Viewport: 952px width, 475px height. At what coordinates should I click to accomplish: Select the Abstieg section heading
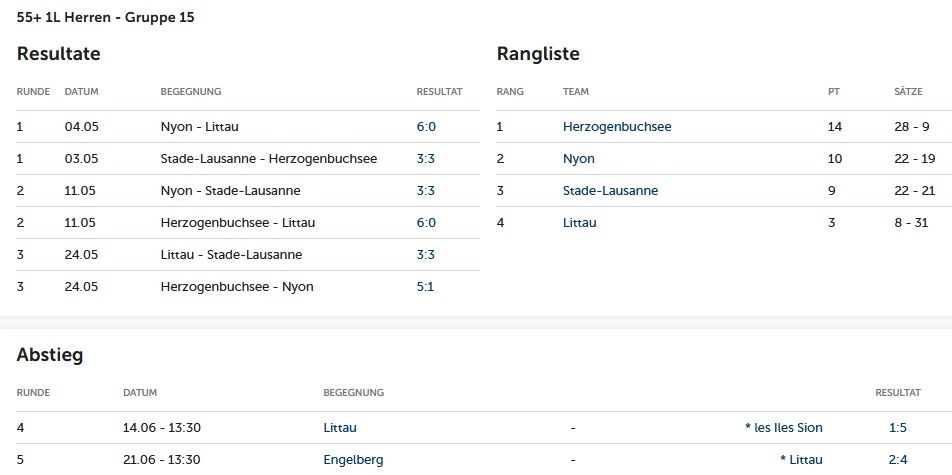click(50, 355)
